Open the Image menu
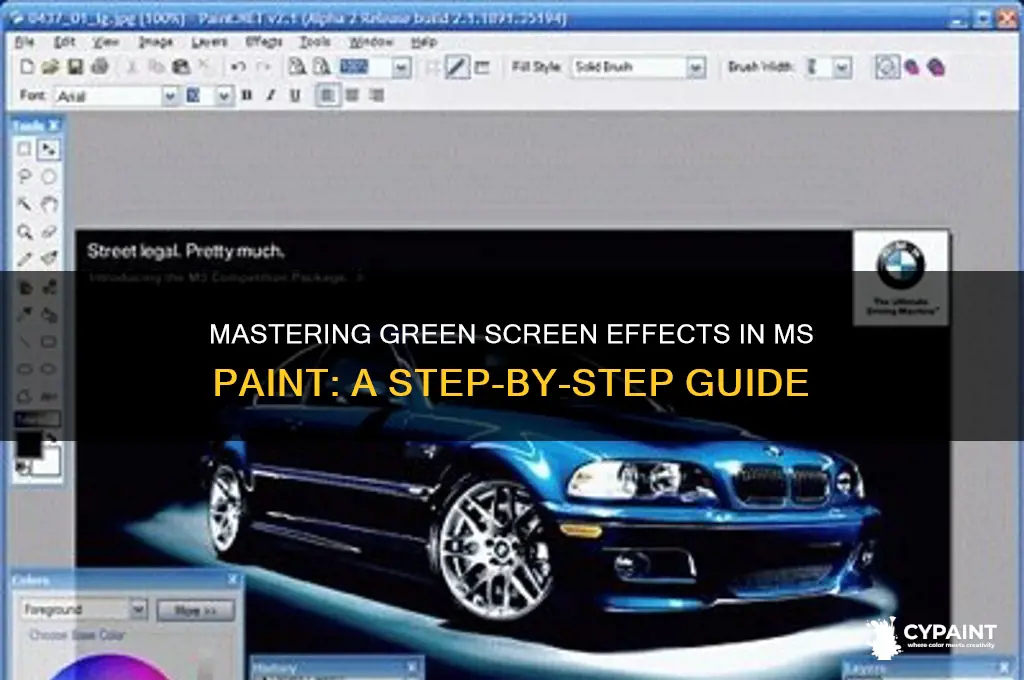 coord(155,42)
